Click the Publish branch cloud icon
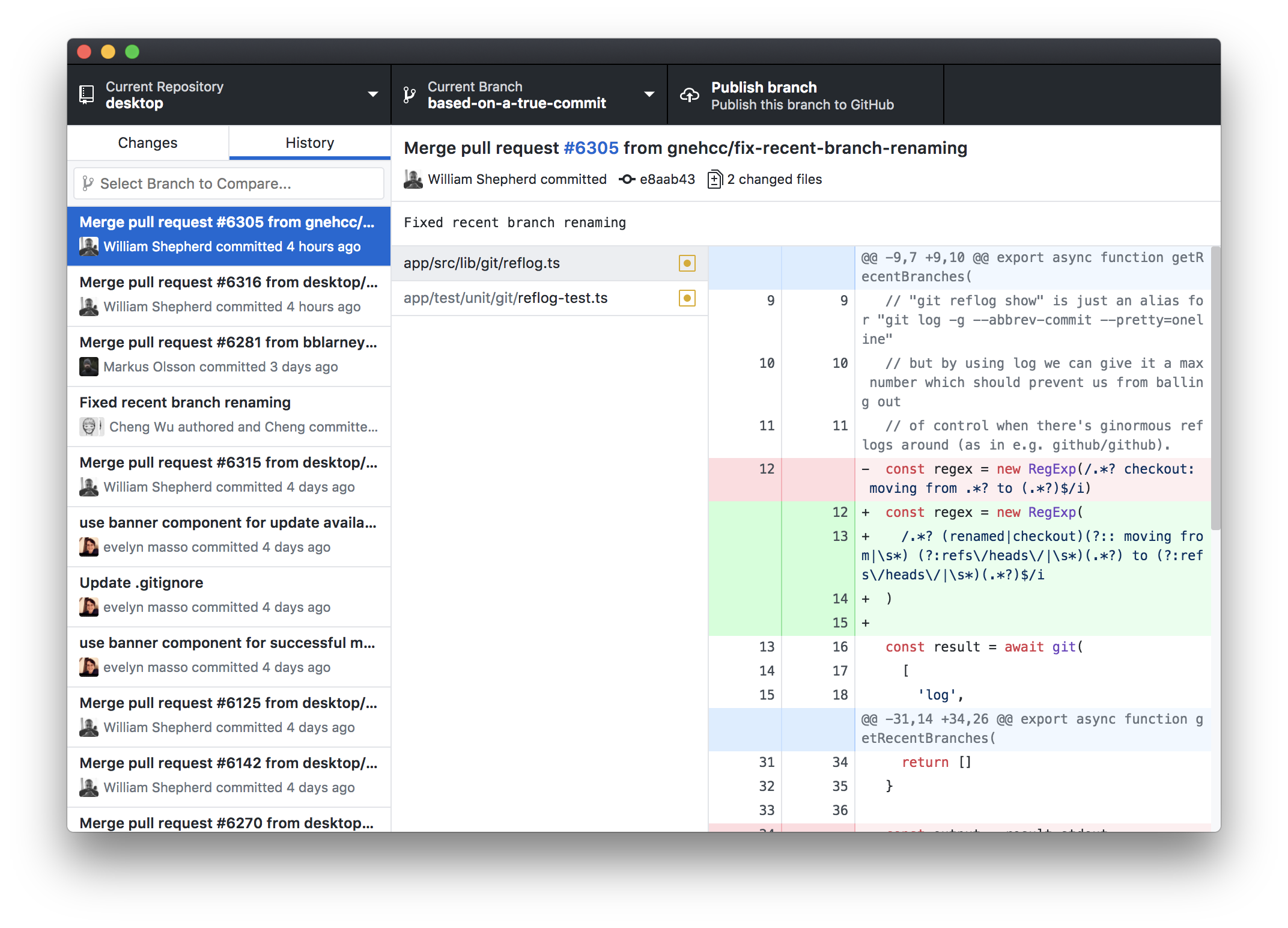 pos(689,94)
